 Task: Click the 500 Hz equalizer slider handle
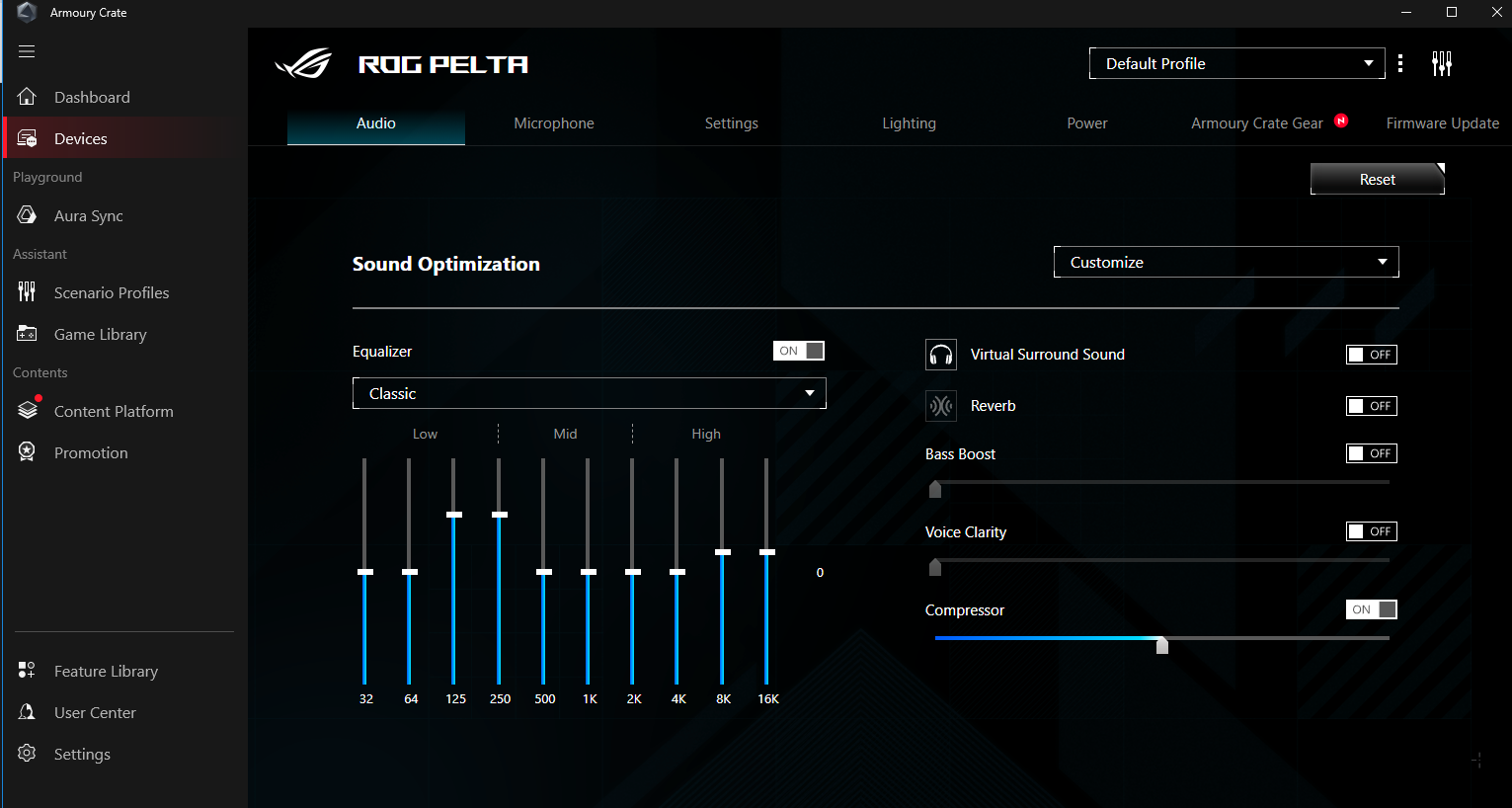(544, 572)
